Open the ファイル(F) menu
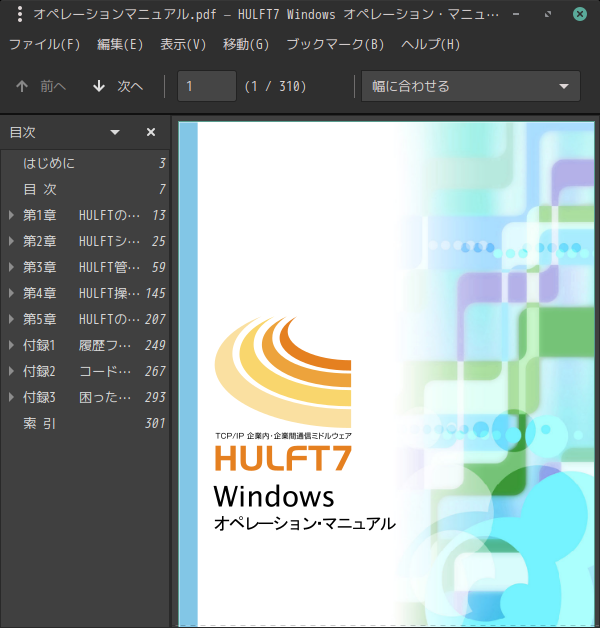600x628 pixels. (44, 44)
